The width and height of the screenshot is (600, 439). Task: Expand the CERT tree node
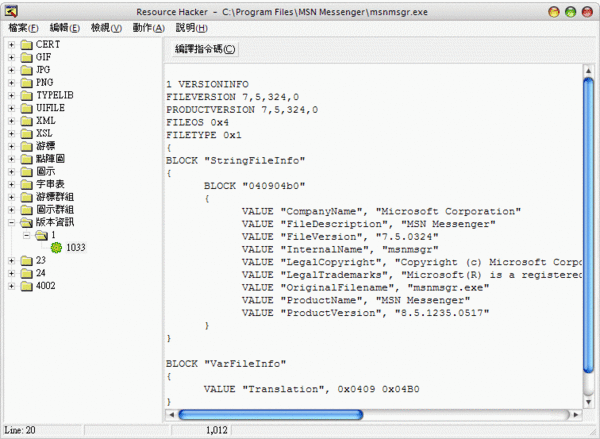point(11,45)
